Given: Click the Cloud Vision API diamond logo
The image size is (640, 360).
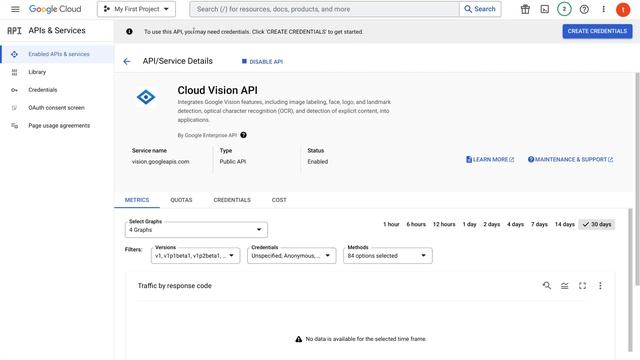Looking at the screenshot, I should click(x=146, y=97).
